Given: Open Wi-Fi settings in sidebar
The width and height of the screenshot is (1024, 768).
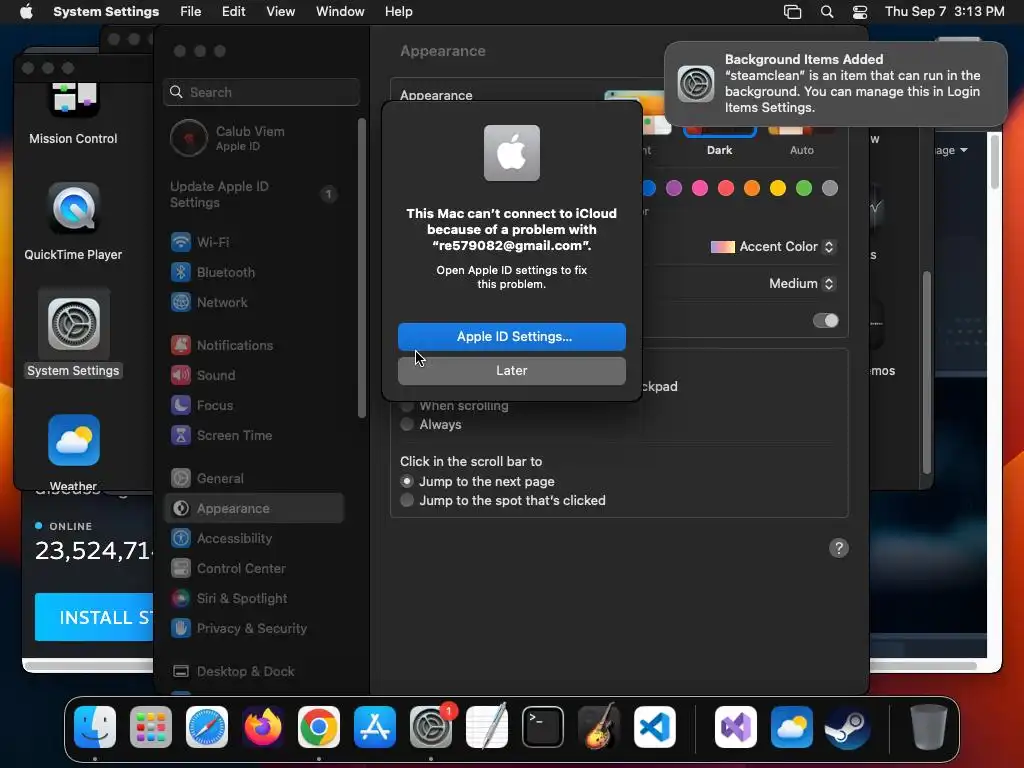Looking at the screenshot, I should point(255,242).
